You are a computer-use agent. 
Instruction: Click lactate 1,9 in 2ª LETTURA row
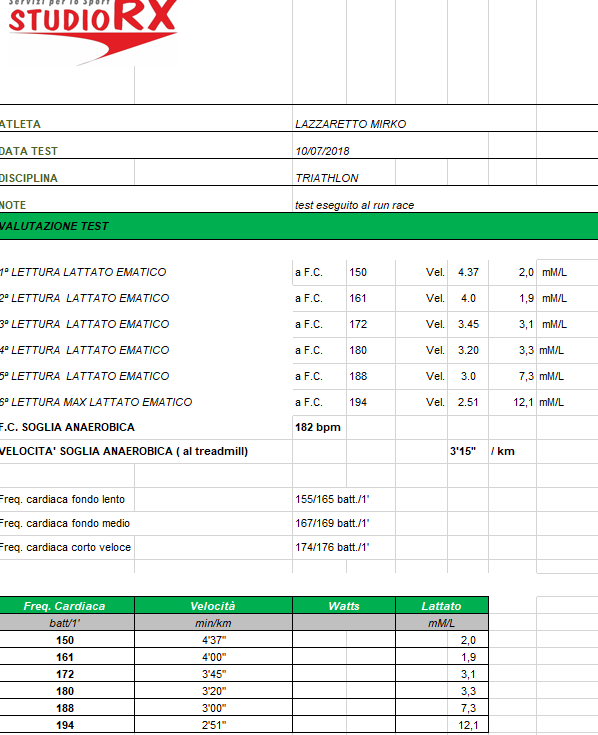pyautogui.click(x=526, y=298)
